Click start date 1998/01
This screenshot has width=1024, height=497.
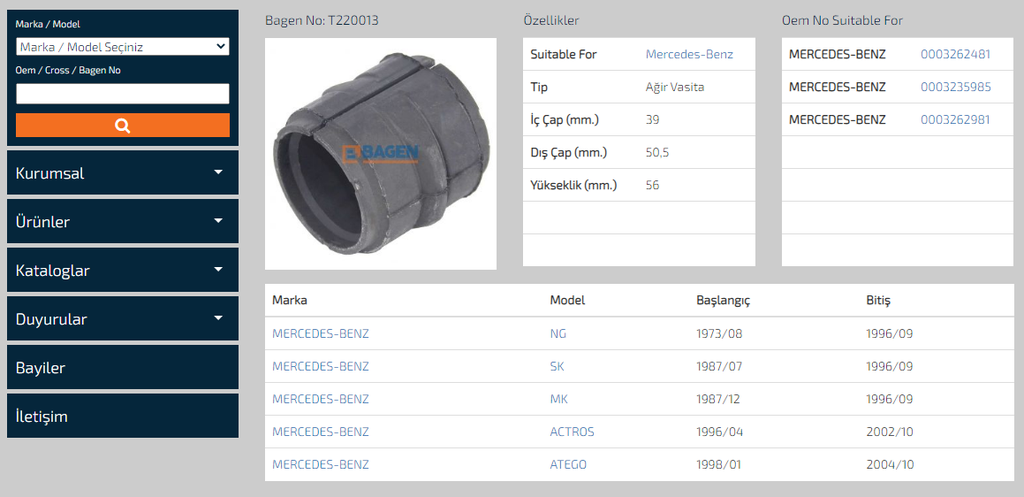(x=719, y=464)
